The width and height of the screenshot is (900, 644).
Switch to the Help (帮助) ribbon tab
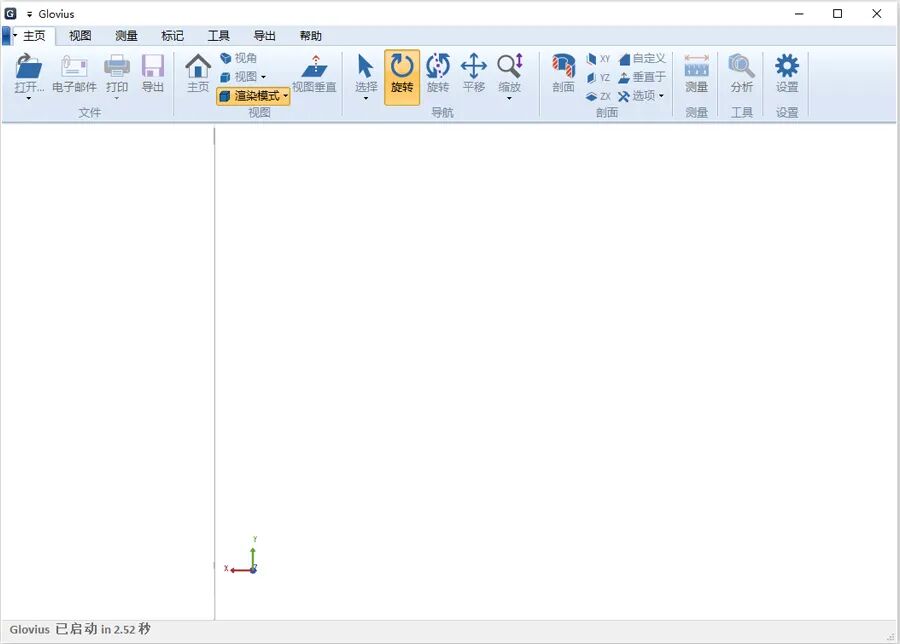tap(311, 36)
